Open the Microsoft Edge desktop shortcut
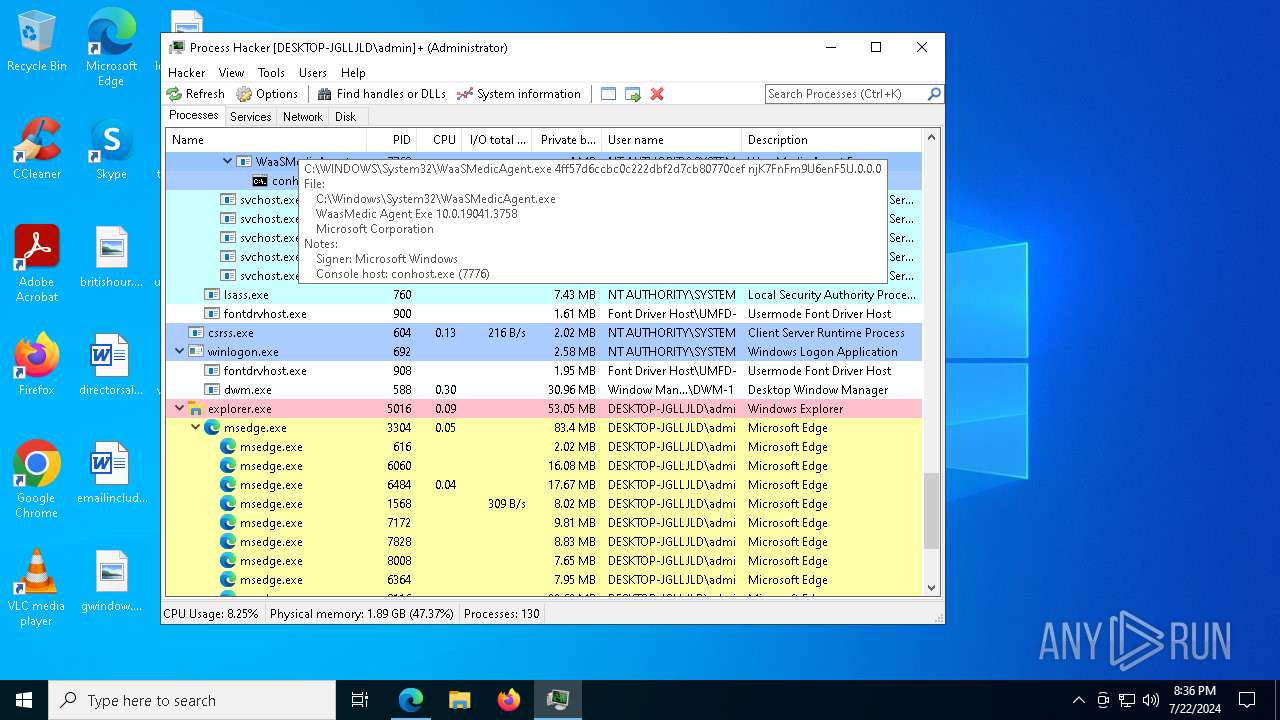The height and width of the screenshot is (720, 1280). pyautogui.click(x=111, y=48)
